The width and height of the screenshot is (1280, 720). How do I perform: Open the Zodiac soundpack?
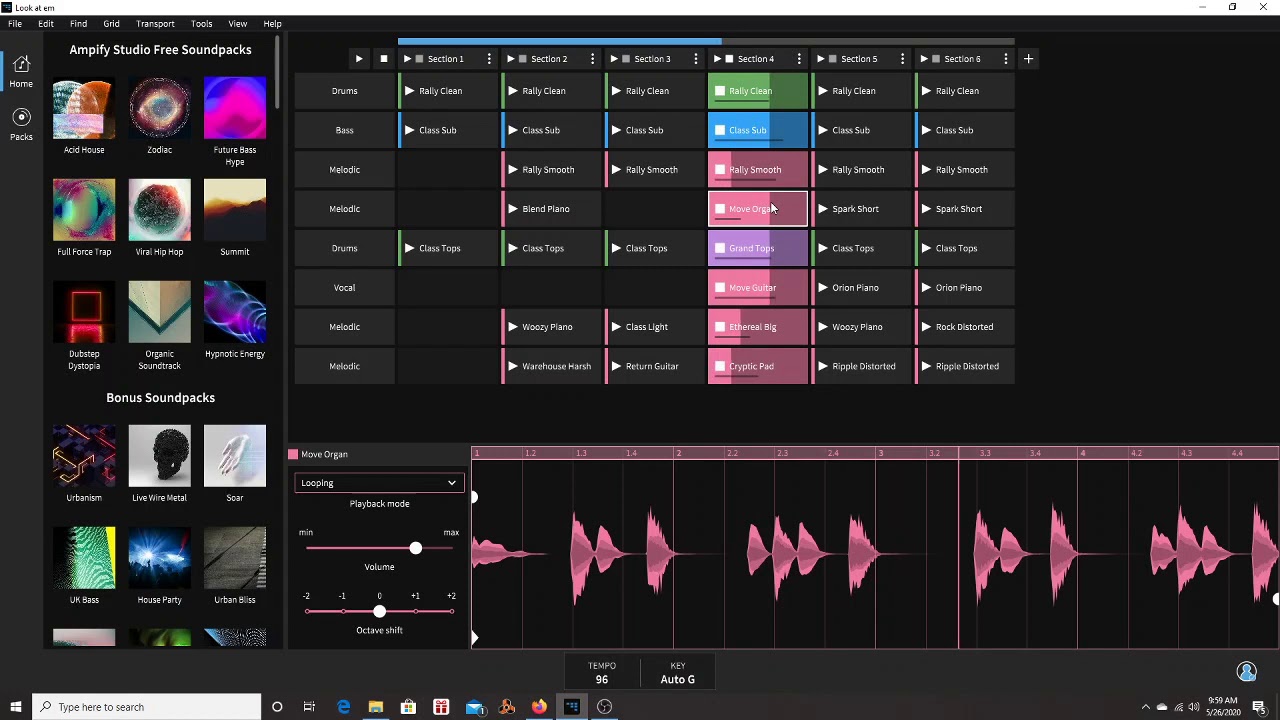pyautogui.click(x=159, y=108)
